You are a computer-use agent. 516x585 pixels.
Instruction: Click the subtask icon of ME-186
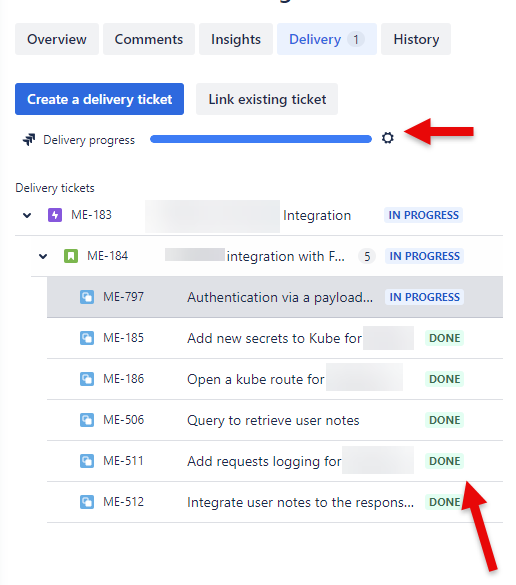click(87, 379)
